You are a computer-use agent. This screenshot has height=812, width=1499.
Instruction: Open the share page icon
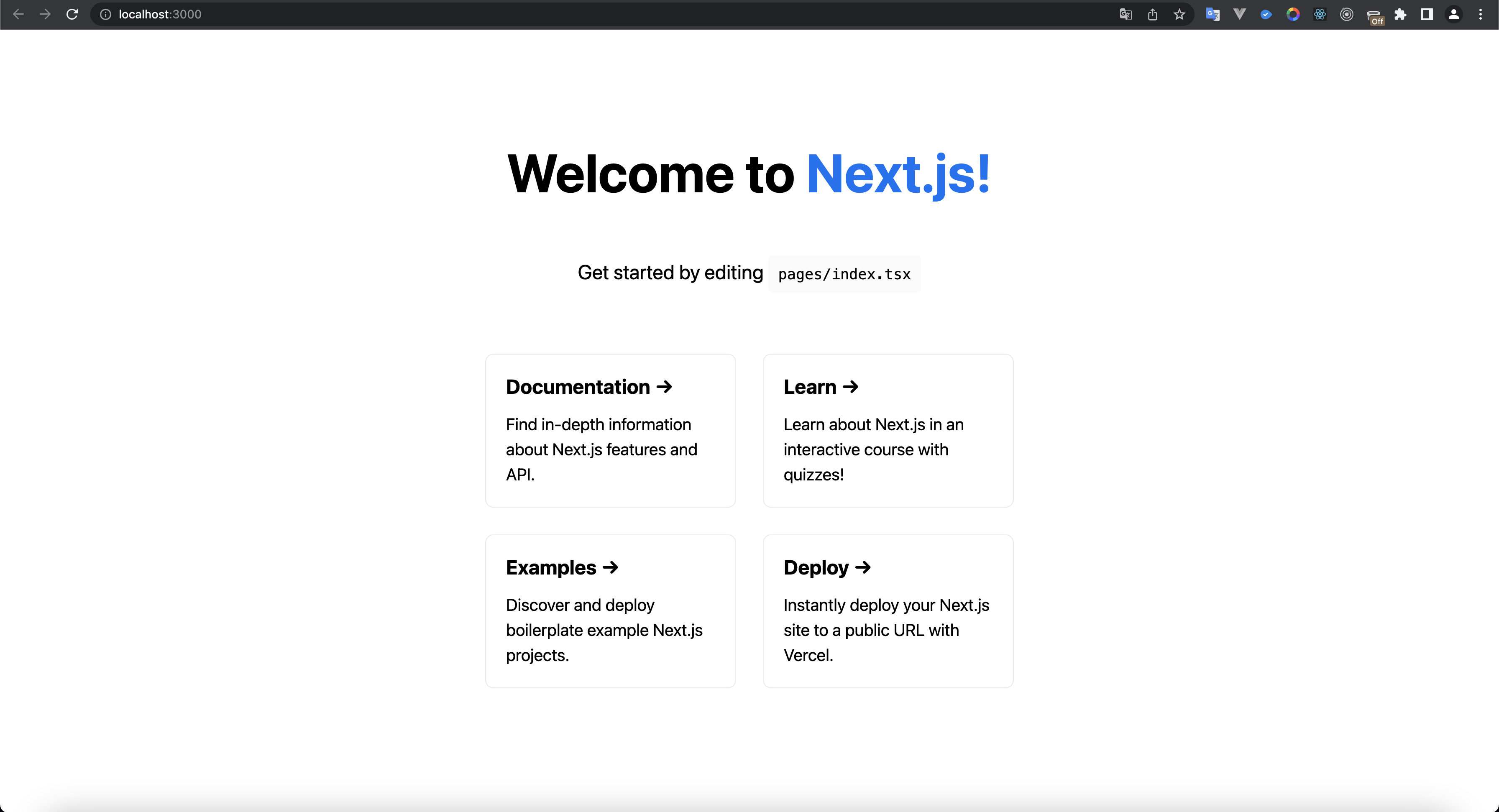[1152, 15]
